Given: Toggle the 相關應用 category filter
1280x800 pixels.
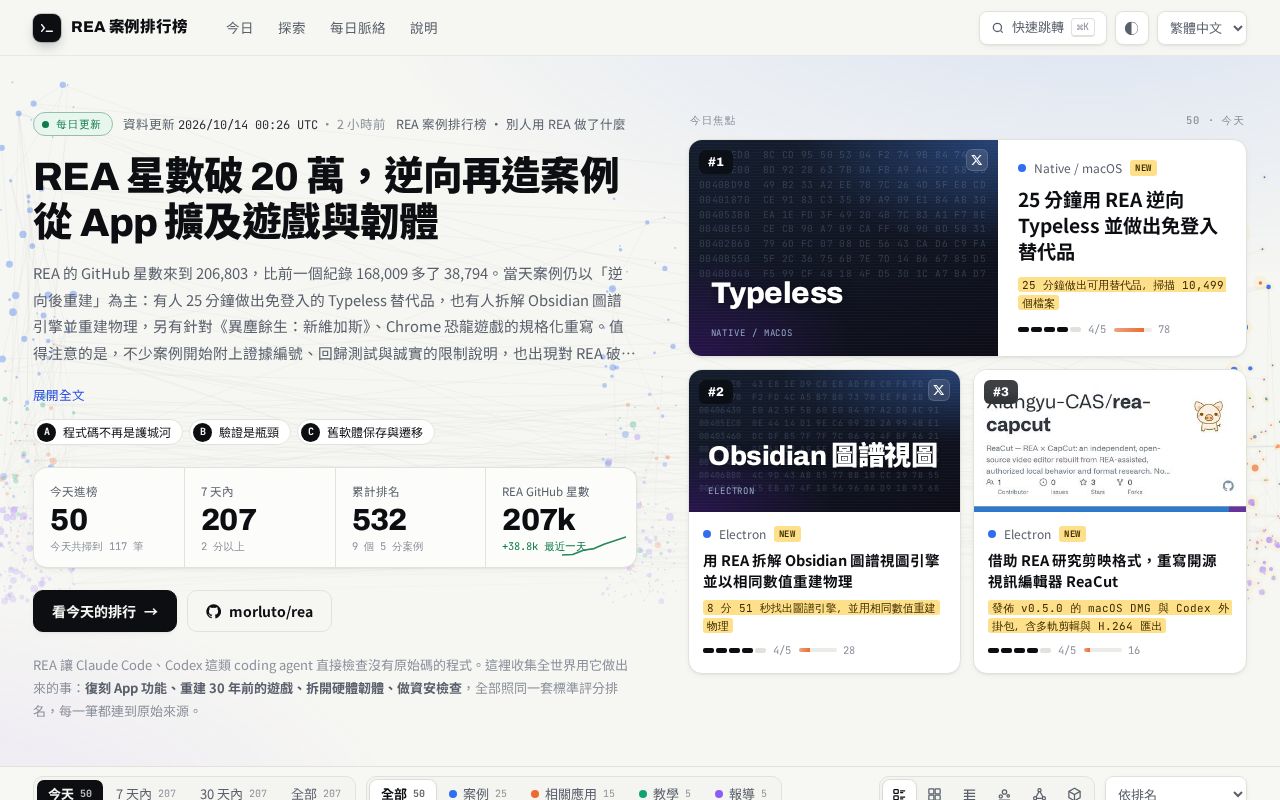Looking at the screenshot, I should point(573,793).
